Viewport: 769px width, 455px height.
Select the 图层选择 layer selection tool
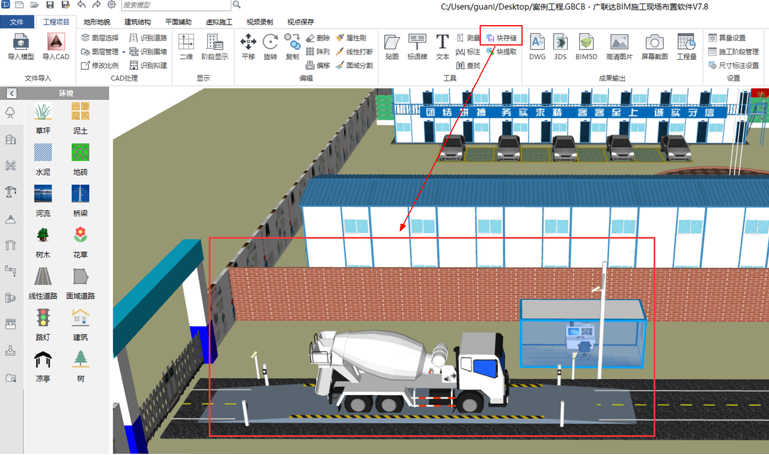tap(100, 38)
